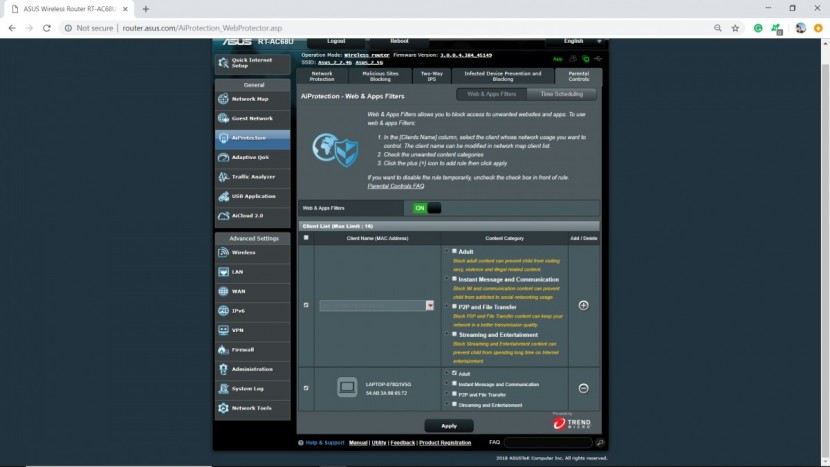The image size is (830, 467).
Task: Click the FAQ search input field
Action: pyautogui.click(x=548, y=443)
